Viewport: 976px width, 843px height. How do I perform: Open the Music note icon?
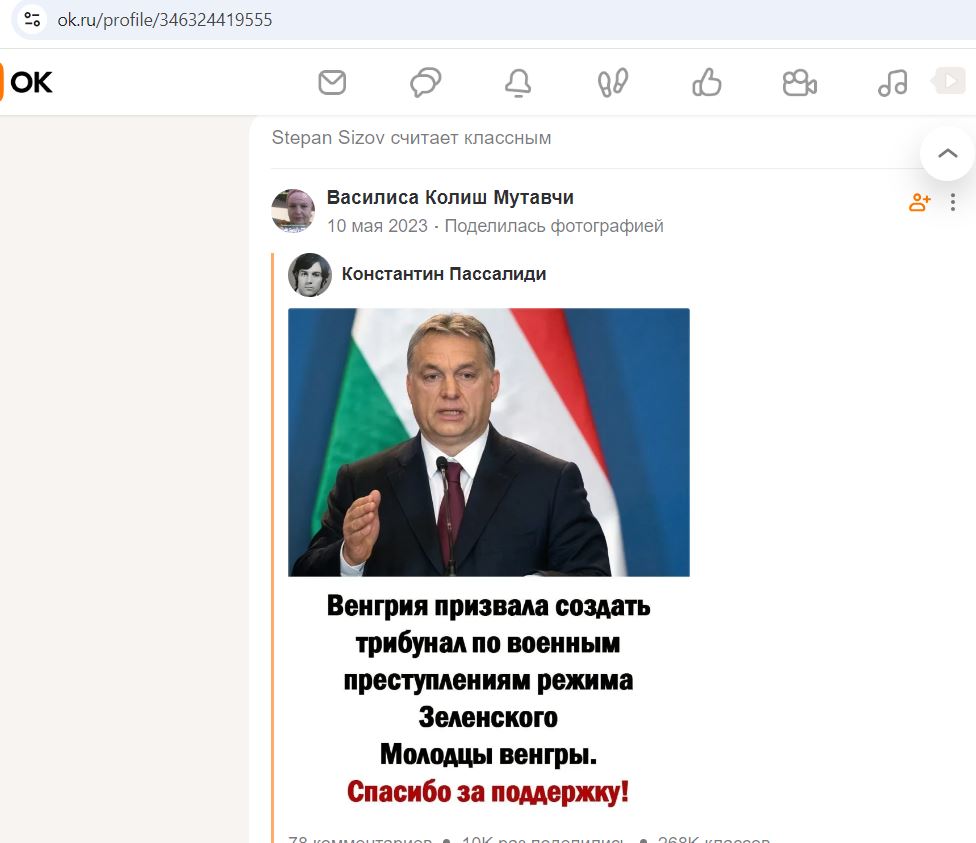click(x=893, y=82)
